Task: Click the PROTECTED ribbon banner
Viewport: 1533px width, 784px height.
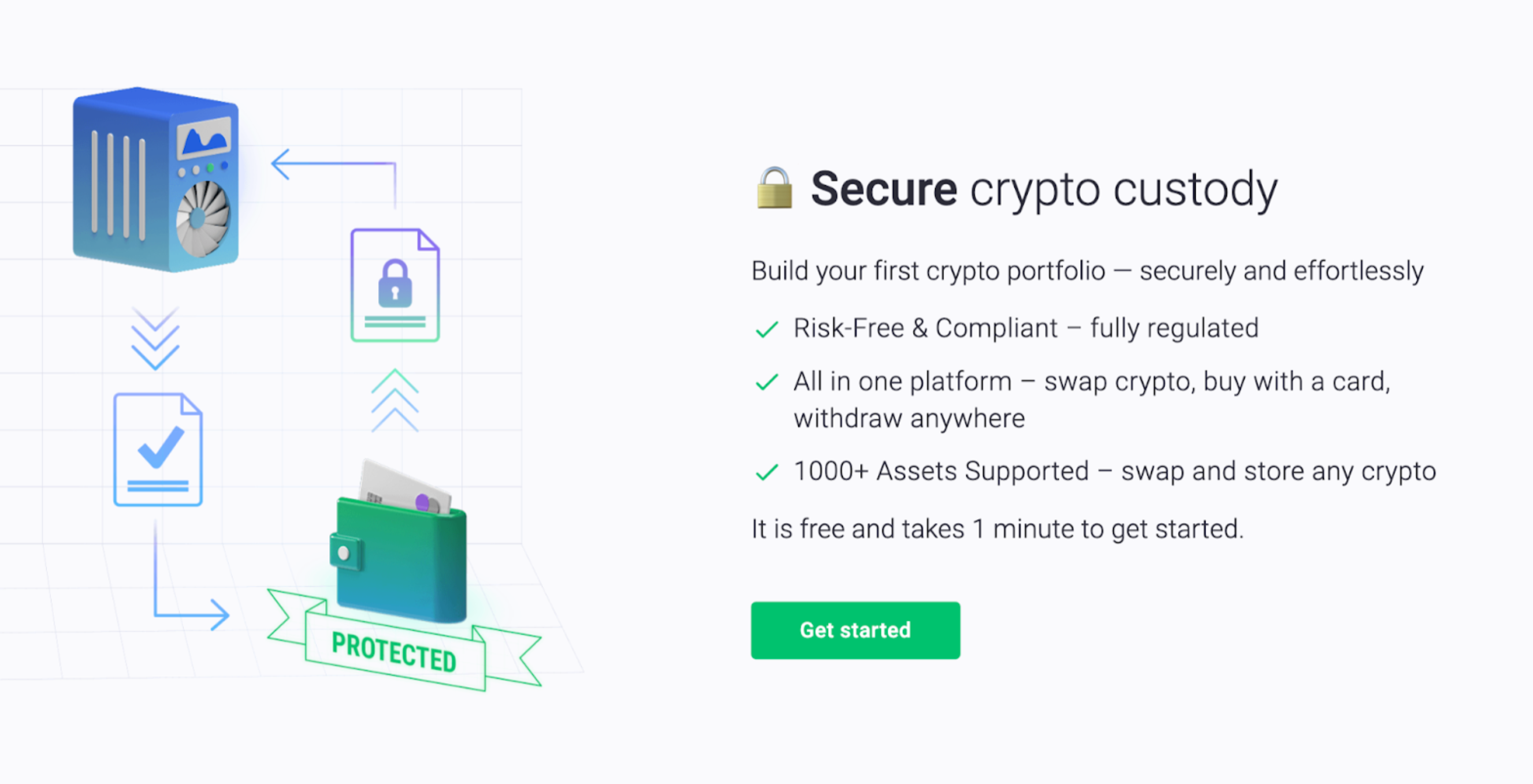Action: click(394, 651)
